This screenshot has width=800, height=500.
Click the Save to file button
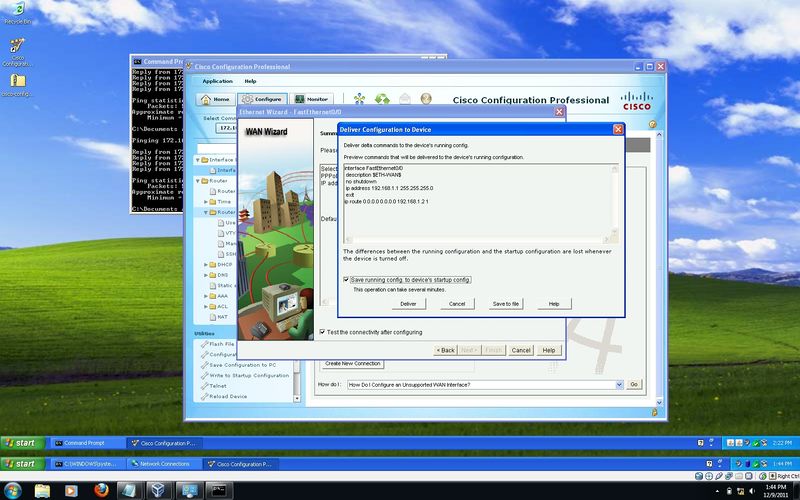(x=506, y=304)
